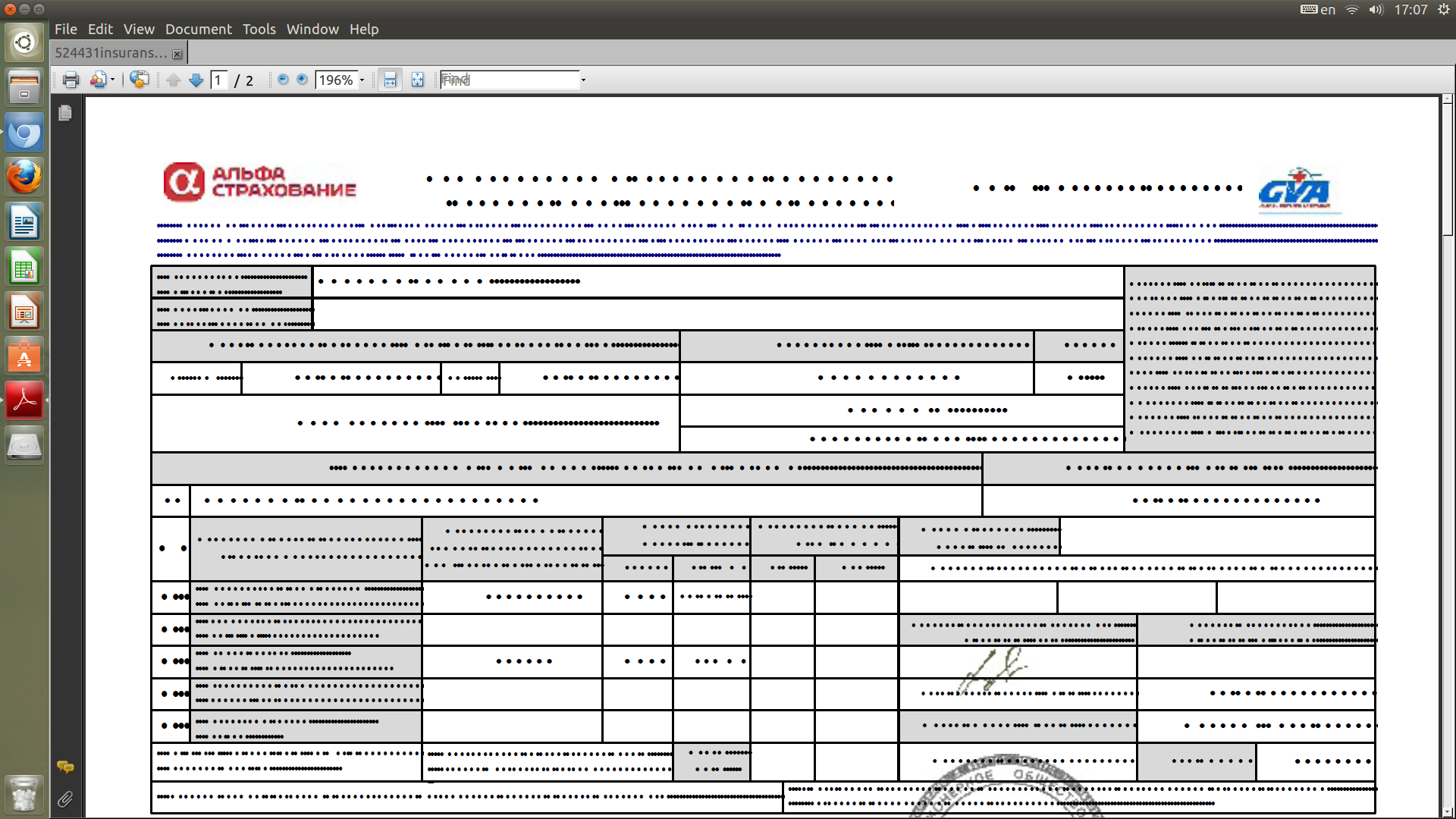Open Ubuntu Dash home launcher

24,42
